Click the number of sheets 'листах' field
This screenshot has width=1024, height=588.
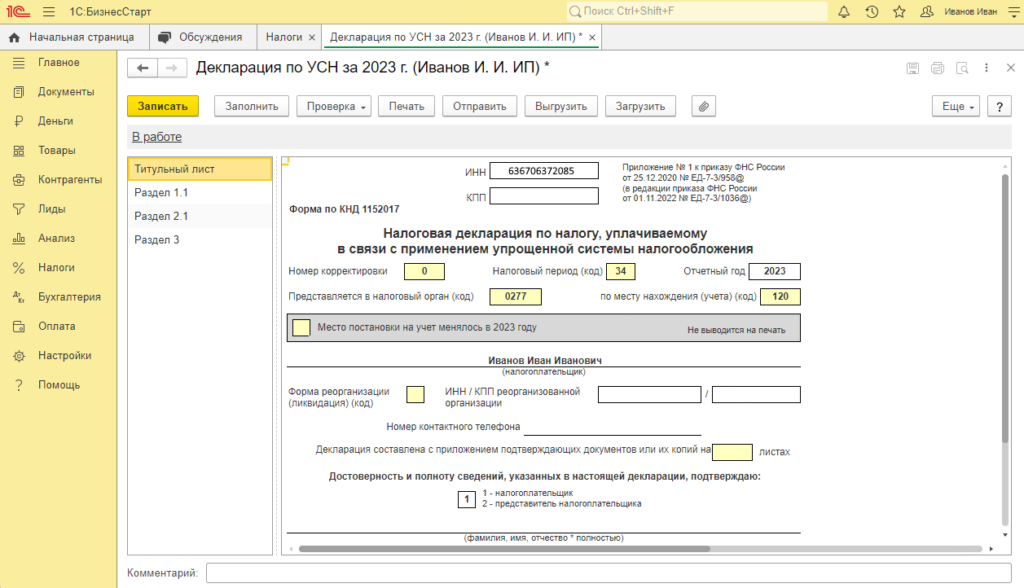point(732,452)
